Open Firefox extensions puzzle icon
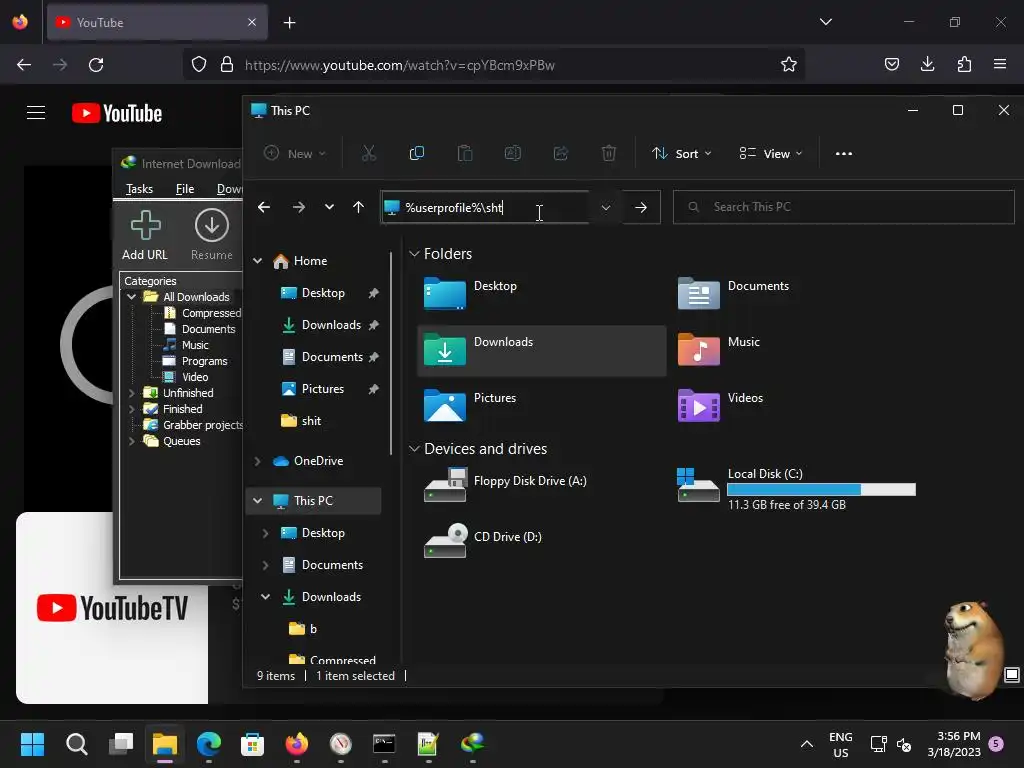 964,64
